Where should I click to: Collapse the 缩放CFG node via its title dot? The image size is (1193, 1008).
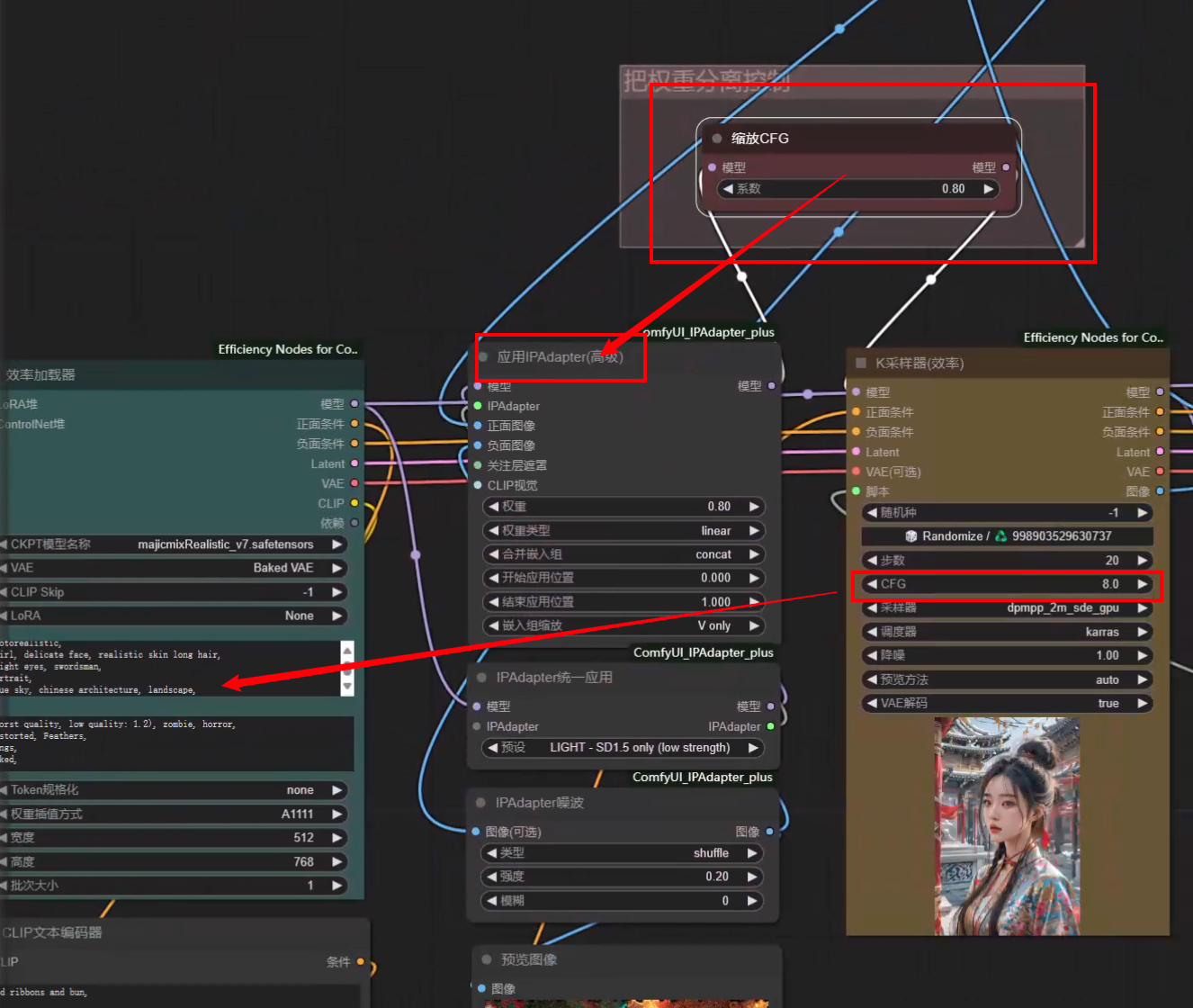(717, 139)
